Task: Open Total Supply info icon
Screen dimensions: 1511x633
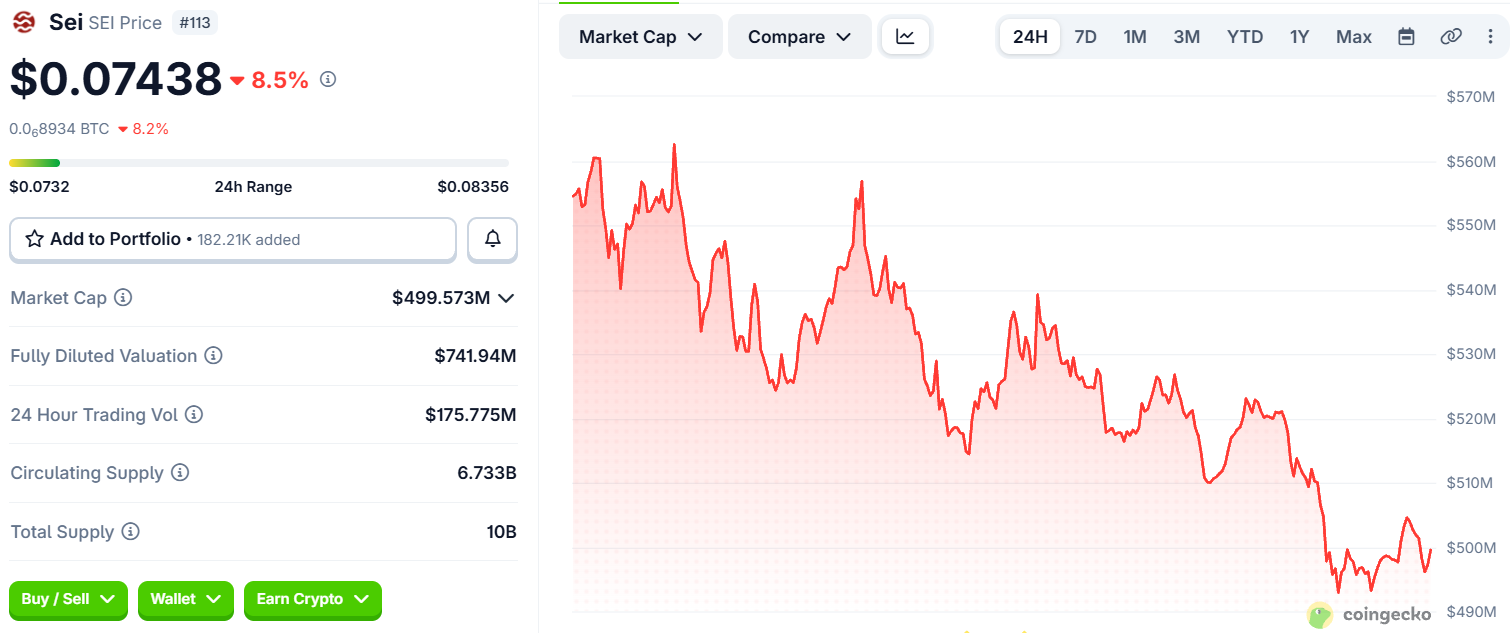Action: pyautogui.click(x=131, y=531)
